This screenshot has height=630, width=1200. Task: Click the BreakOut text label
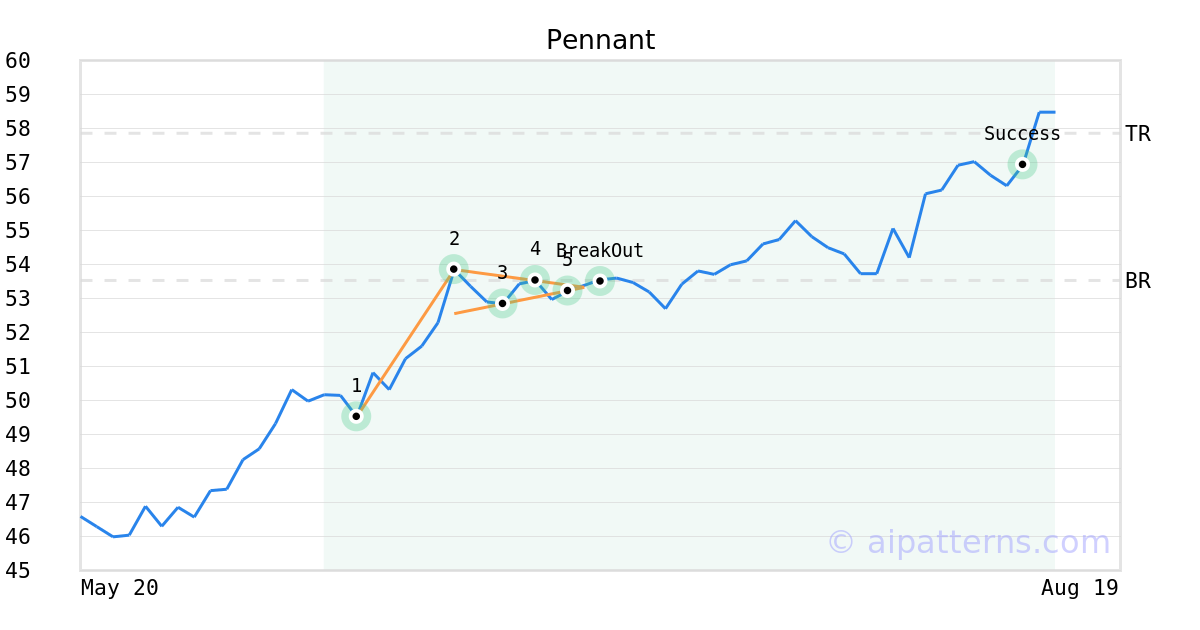tap(600, 251)
